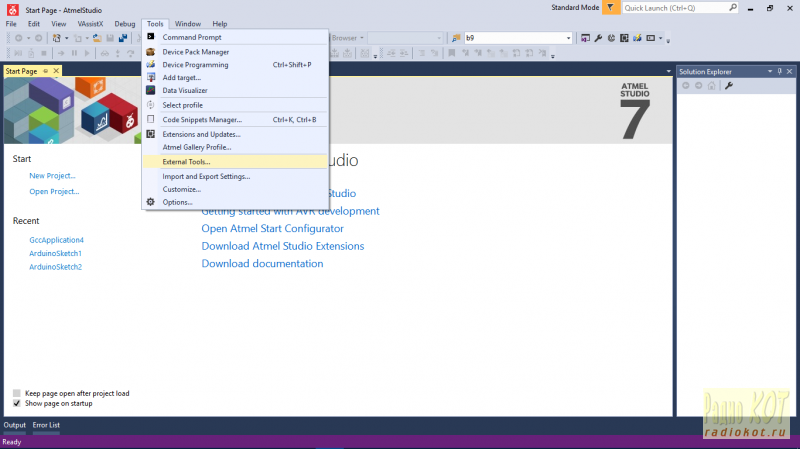Select External Tools... menu entry
Image resolution: width=800 pixels, height=449 pixels.
pos(186,161)
